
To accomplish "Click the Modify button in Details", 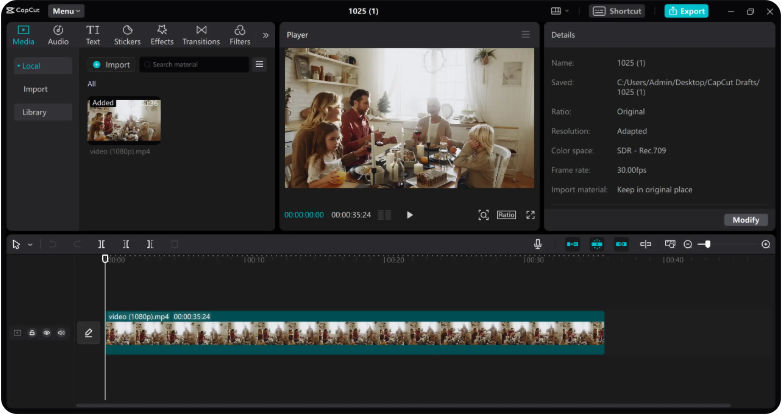I will [746, 220].
